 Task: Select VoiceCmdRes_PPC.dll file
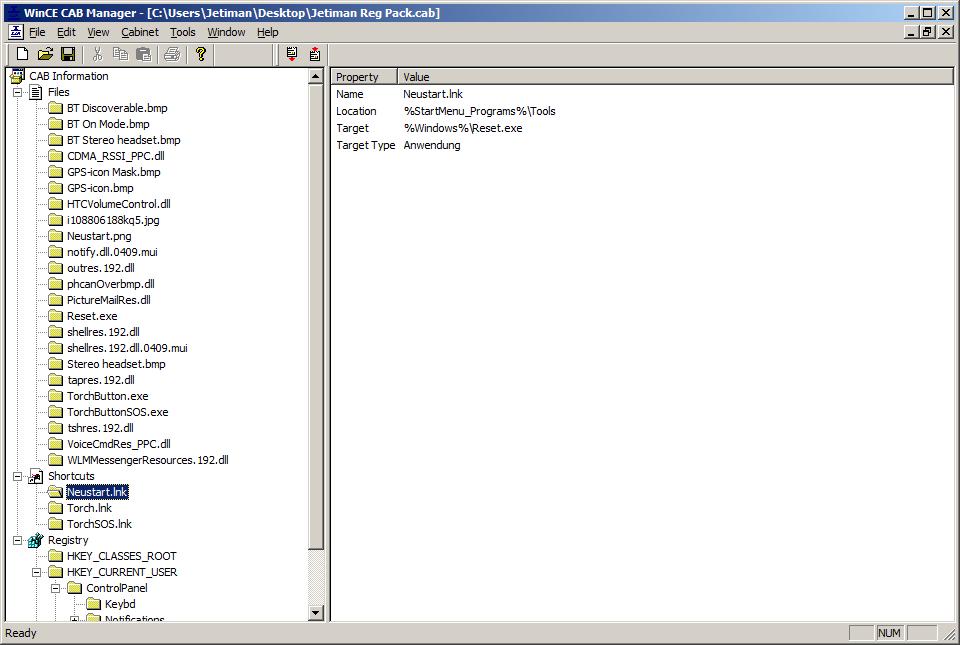click(119, 444)
